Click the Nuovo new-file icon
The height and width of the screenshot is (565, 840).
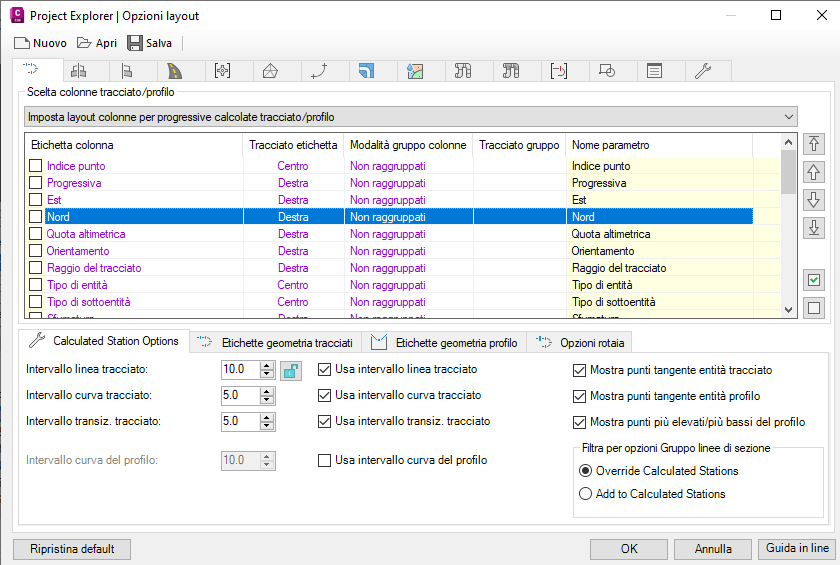click(21, 43)
